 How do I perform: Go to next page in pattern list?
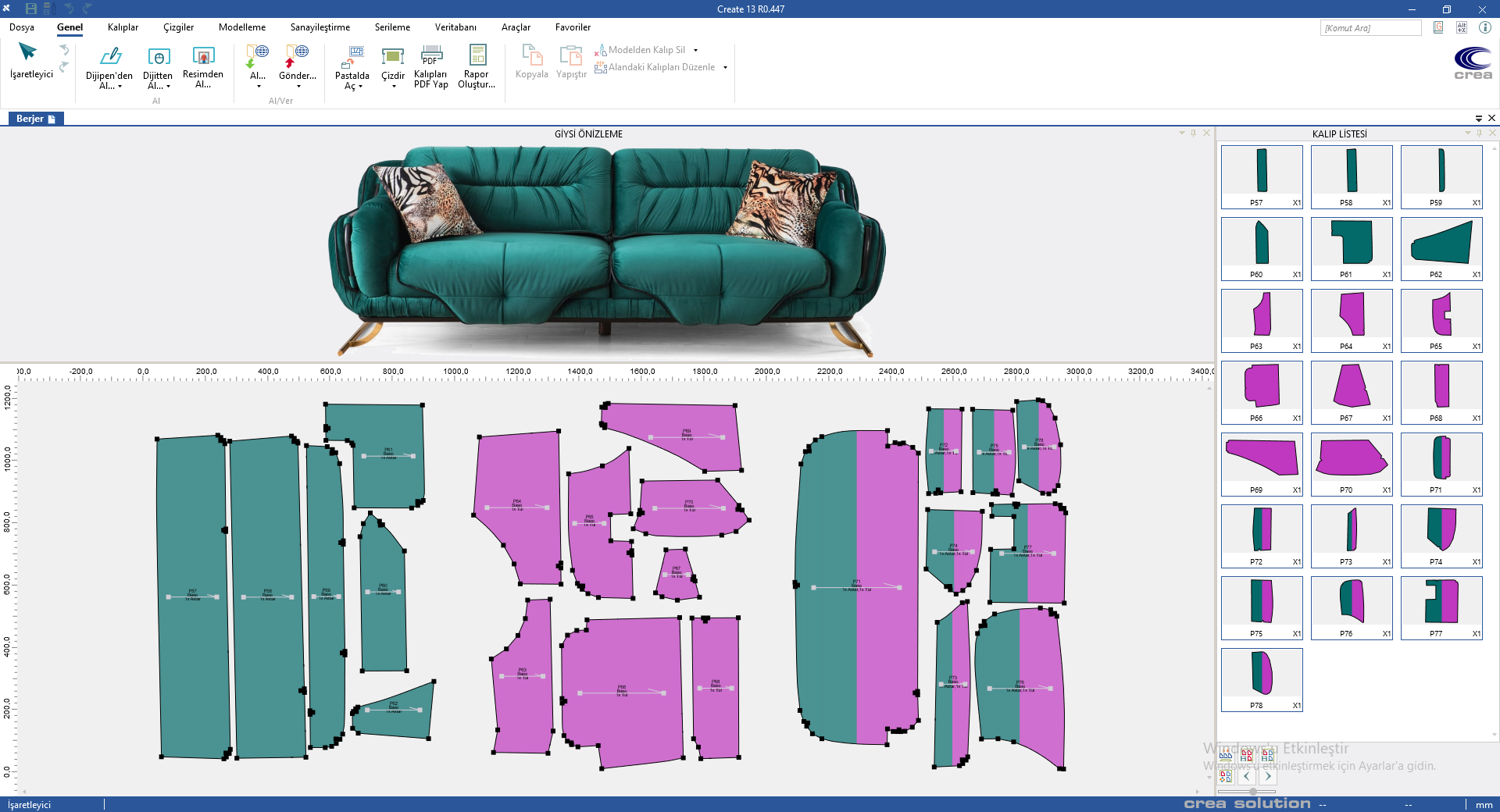coord(1268,776)
